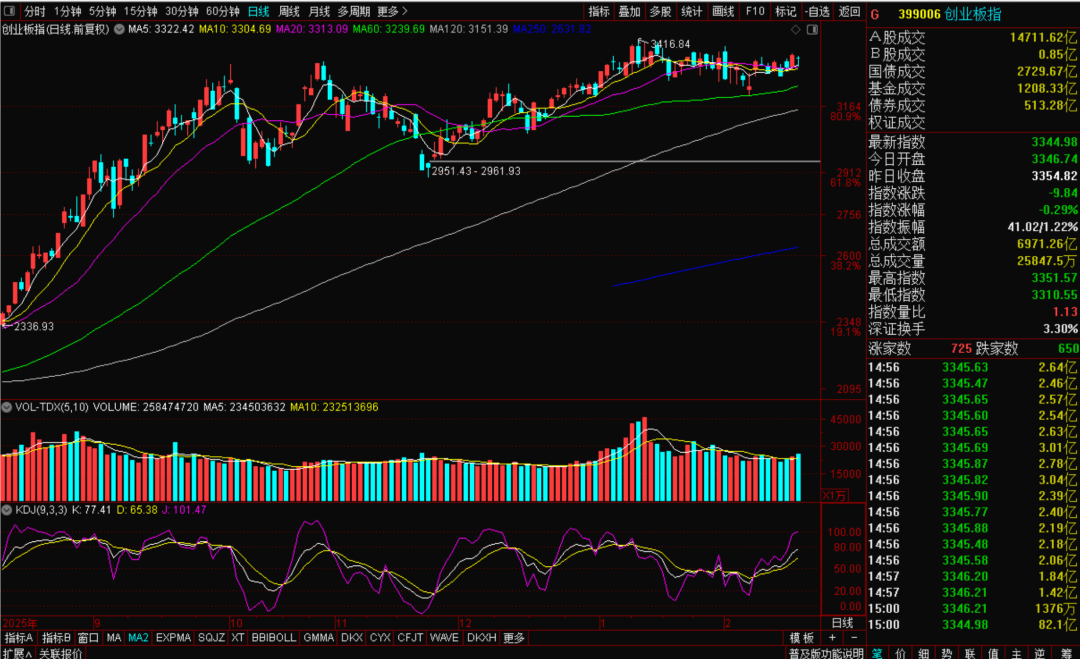This screenshot has width=1080, height=659.
Task: Open the 多周期 multi-period menu
Action: point(353,11)
